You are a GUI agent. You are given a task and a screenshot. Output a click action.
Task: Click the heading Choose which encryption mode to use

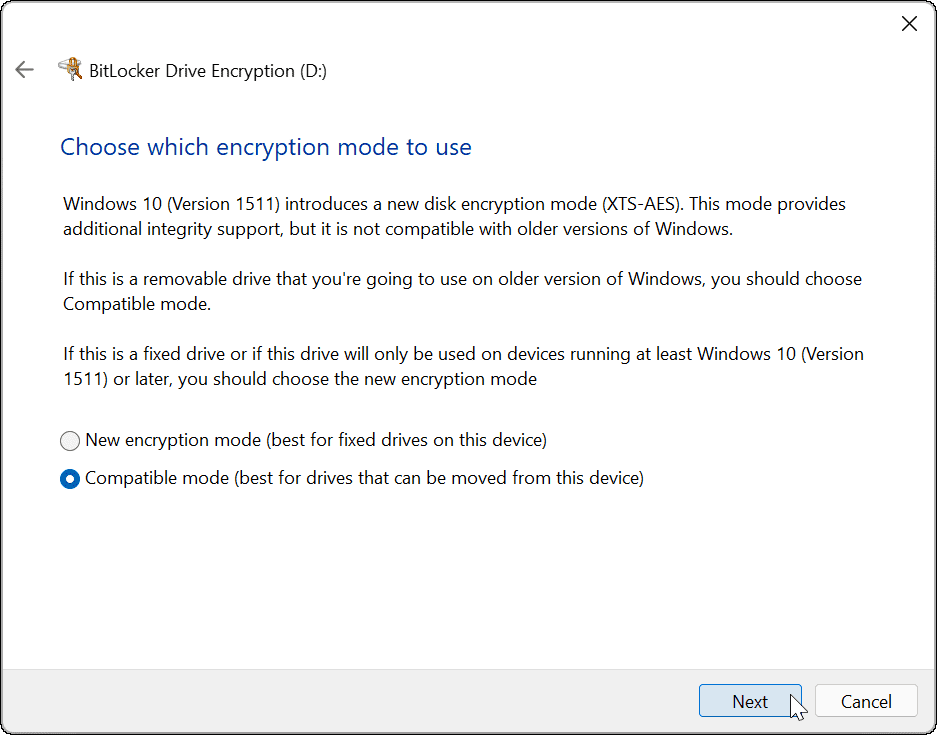(266, 146)
